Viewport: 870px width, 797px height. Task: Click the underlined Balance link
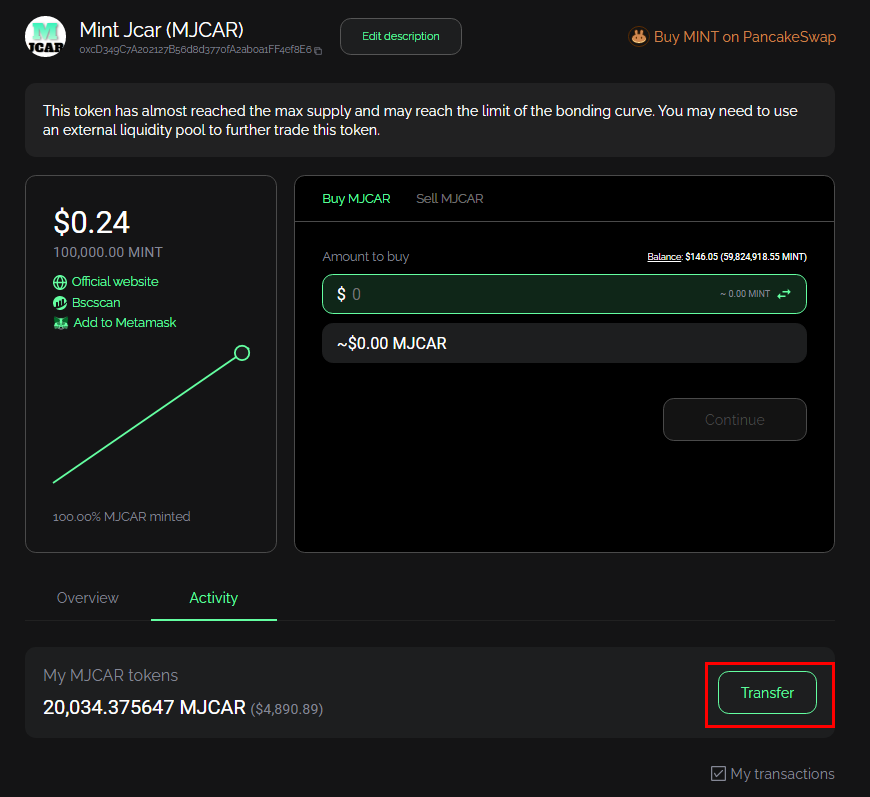(664, 257)
